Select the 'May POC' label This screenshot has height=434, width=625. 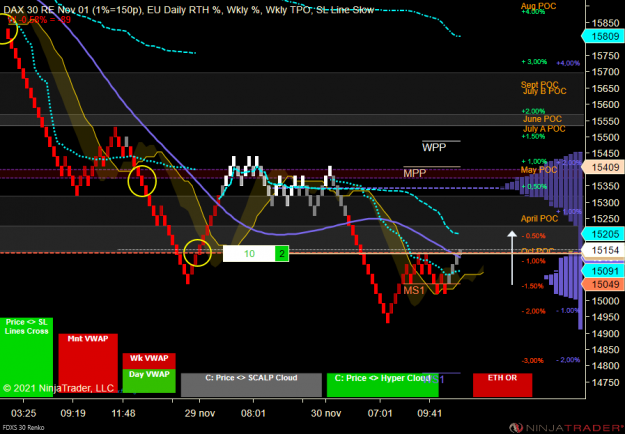539,170
